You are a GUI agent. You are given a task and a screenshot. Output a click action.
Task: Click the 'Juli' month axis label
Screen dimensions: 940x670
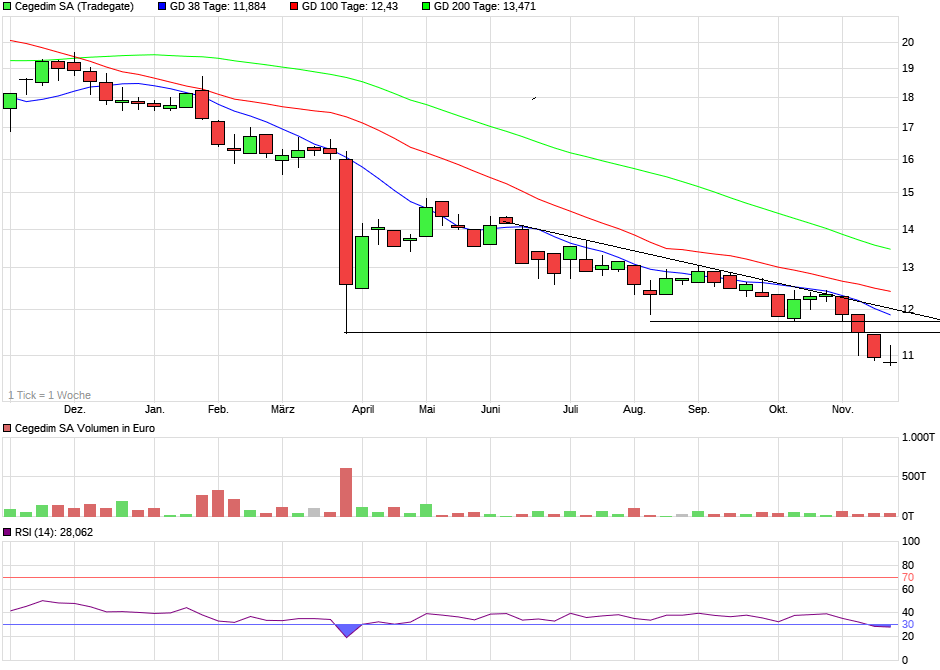pos(571,409)
